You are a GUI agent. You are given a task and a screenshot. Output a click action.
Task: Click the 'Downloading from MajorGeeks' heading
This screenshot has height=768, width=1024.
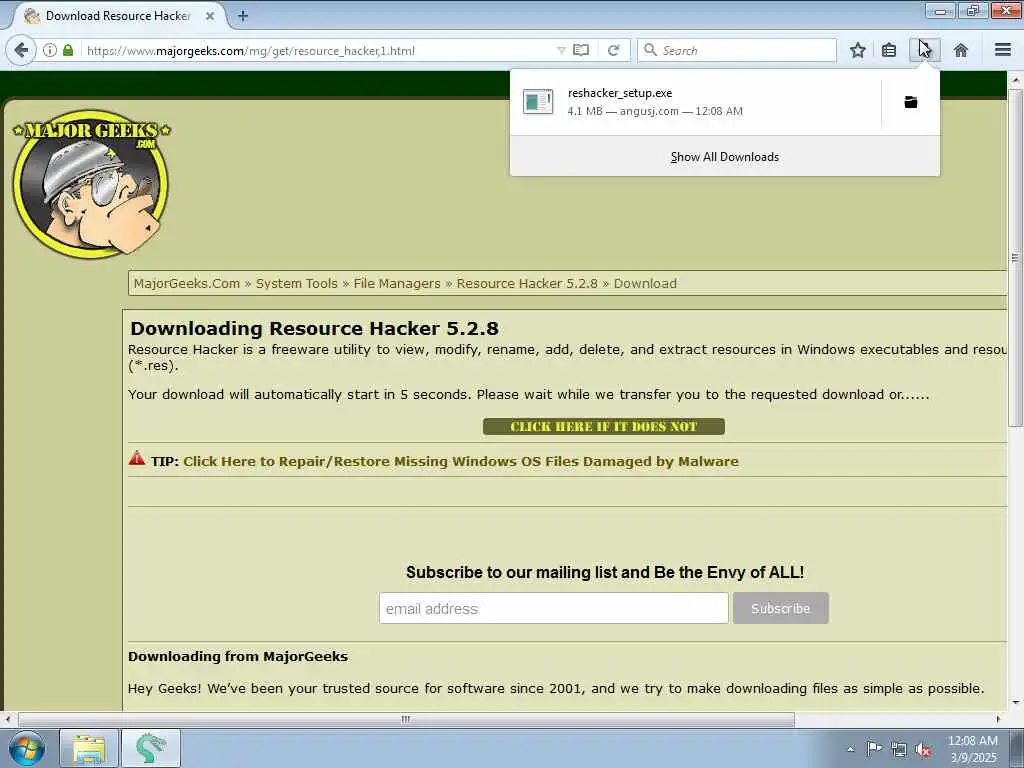click(x=238, y=656)
